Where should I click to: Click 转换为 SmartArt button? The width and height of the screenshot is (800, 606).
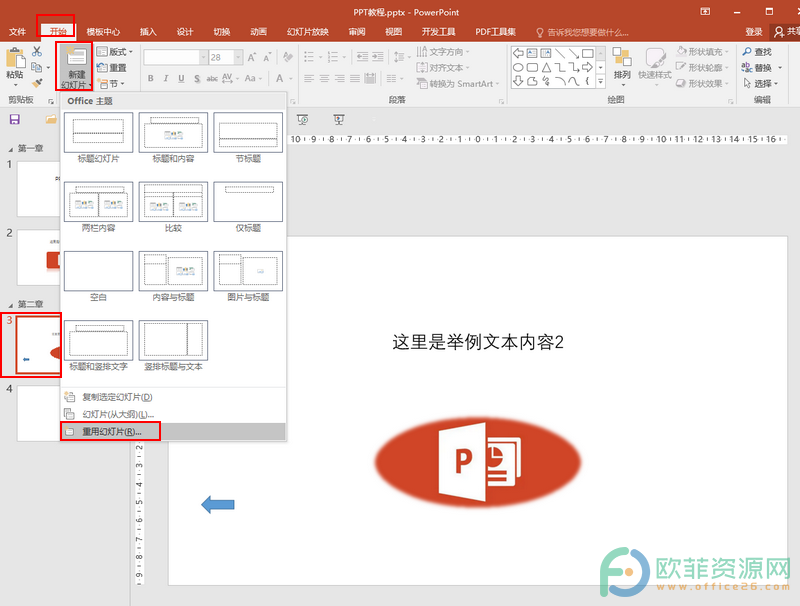(457, 84)
